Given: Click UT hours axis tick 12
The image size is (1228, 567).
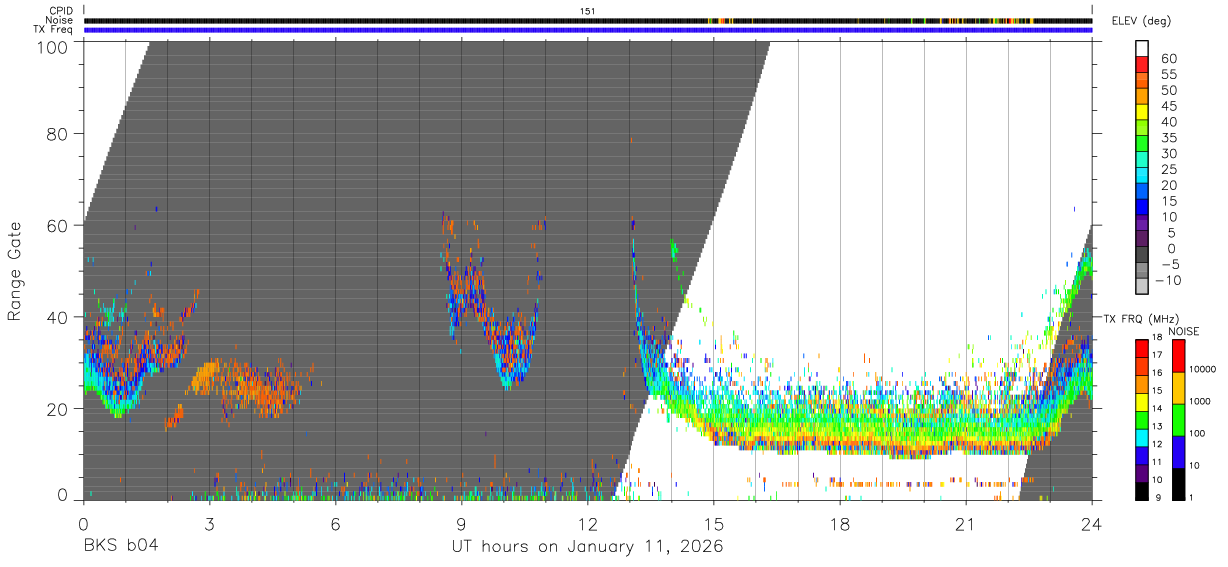Looking at the screenshot, I should point(587,524).
